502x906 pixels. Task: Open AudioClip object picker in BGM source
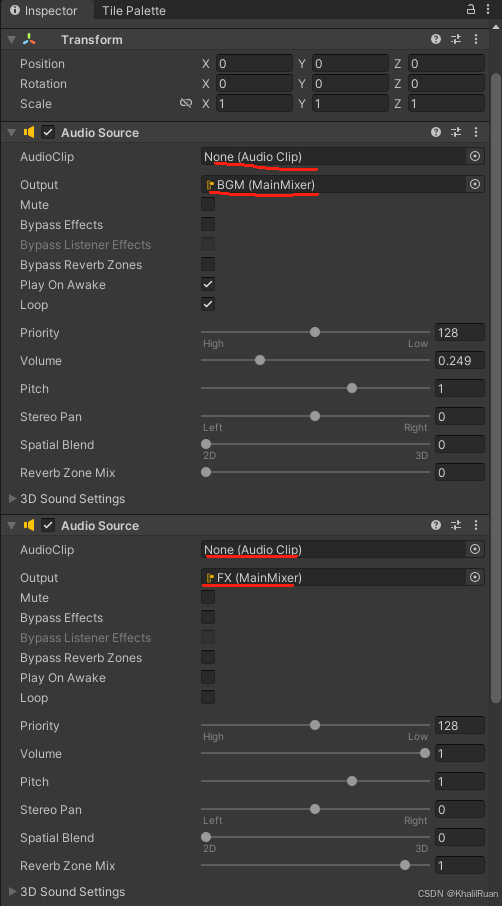click(x=475, y=156)
